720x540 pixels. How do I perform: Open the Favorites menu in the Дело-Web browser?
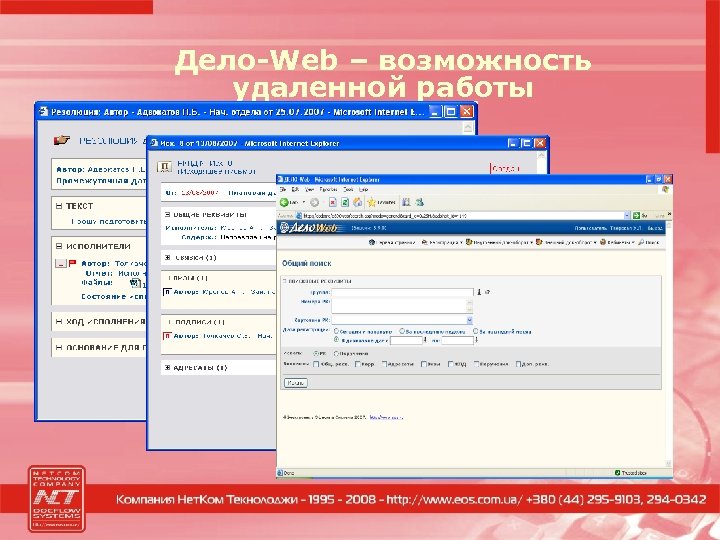328,189
